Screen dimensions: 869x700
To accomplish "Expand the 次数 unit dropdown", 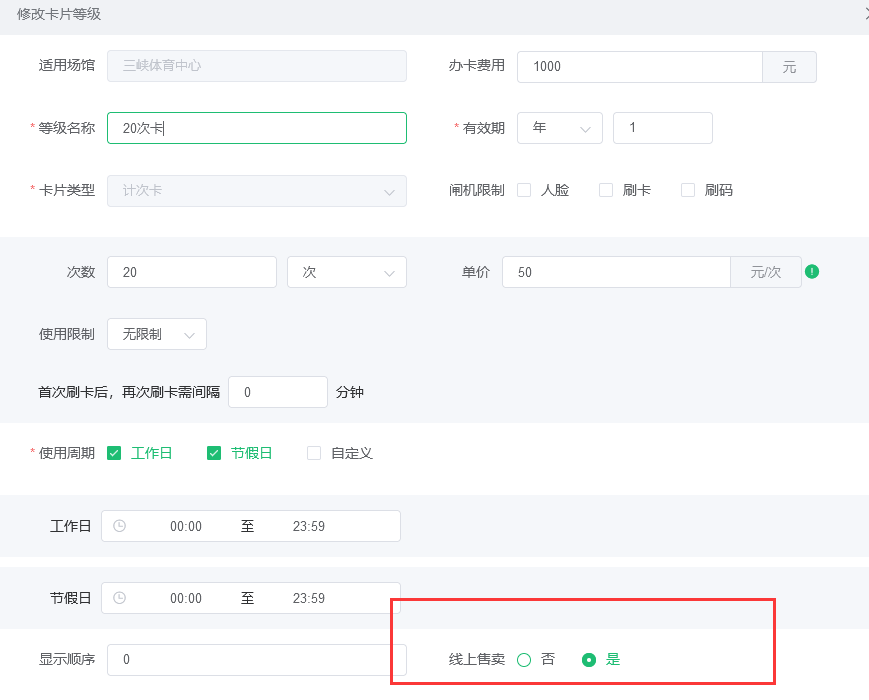I will pos(346,272).
